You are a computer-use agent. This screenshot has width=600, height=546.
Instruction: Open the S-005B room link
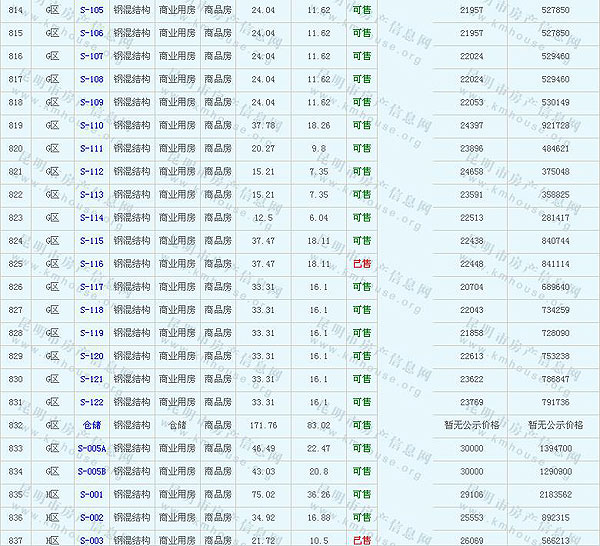[x=90, y=471]
